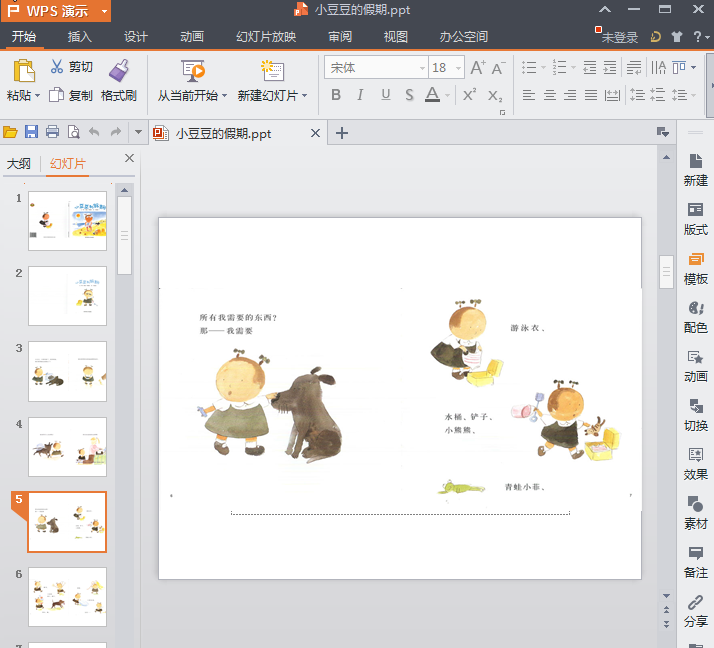Click the Print icon
This screenshot has width=714, height=648.
pyautogui.click(x=52, y=132)
